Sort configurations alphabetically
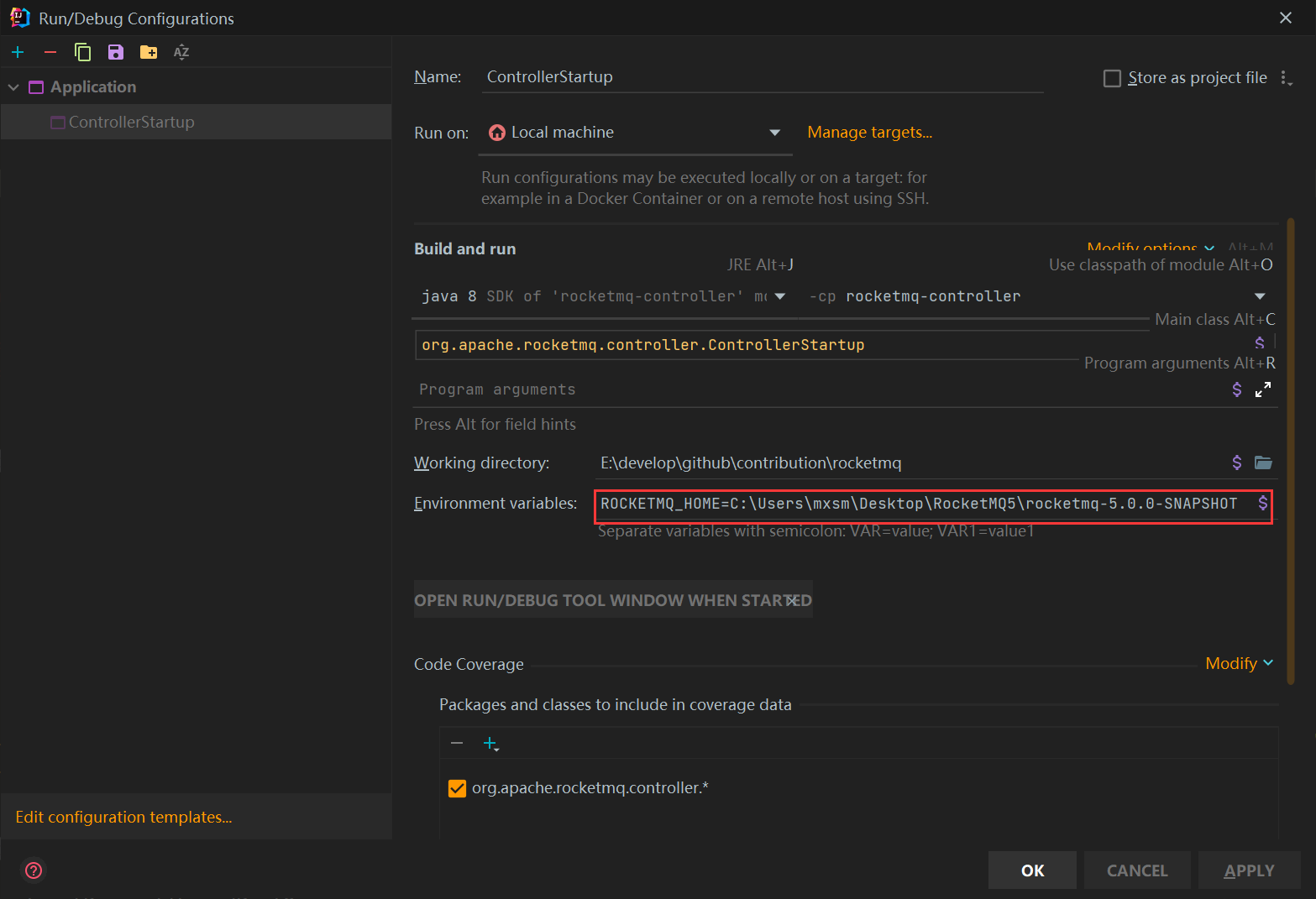This screenshot has width=1316, height=899. (x=181, y=51)
